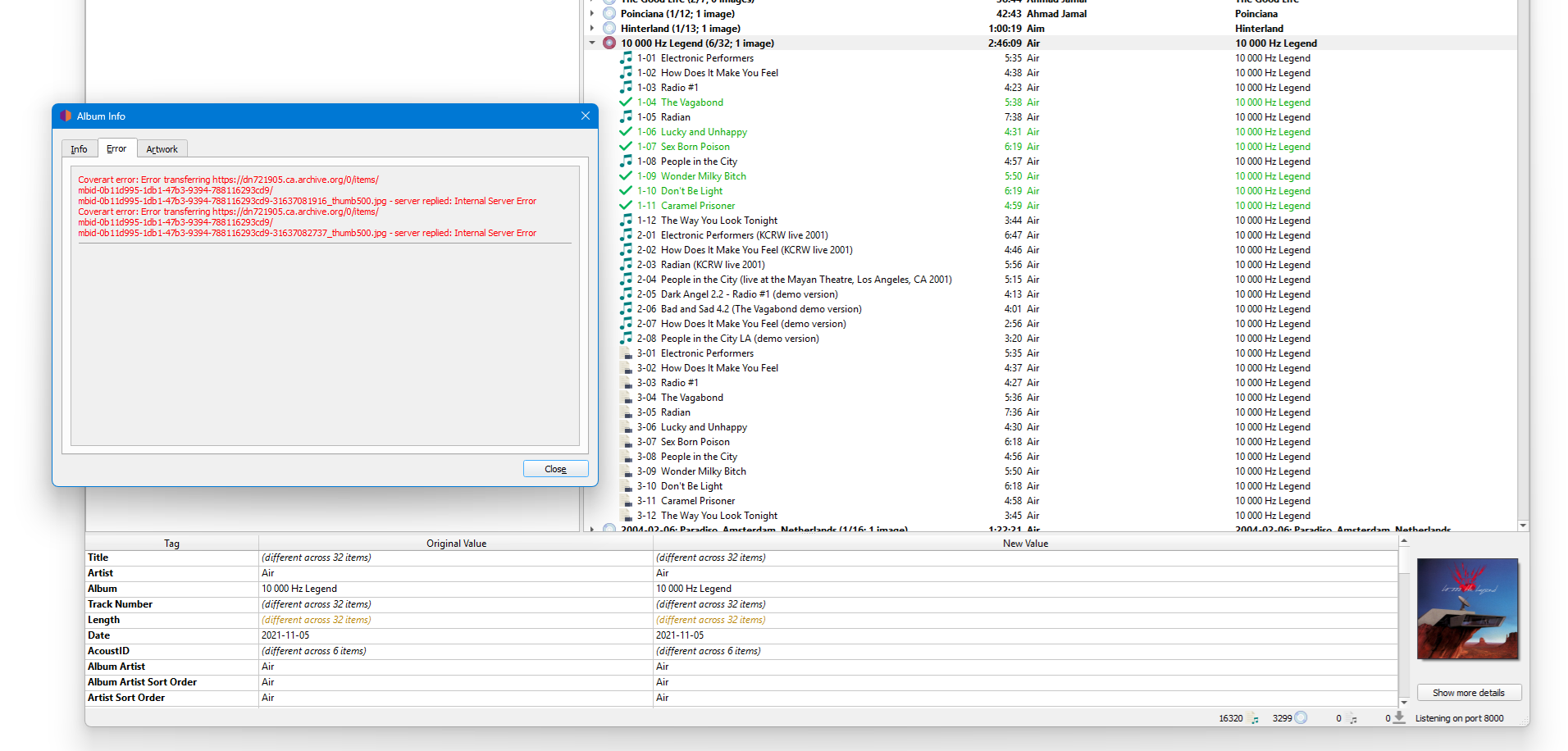Click Show more details button
Screen dimensions: 1568x751
(1468, 693)
